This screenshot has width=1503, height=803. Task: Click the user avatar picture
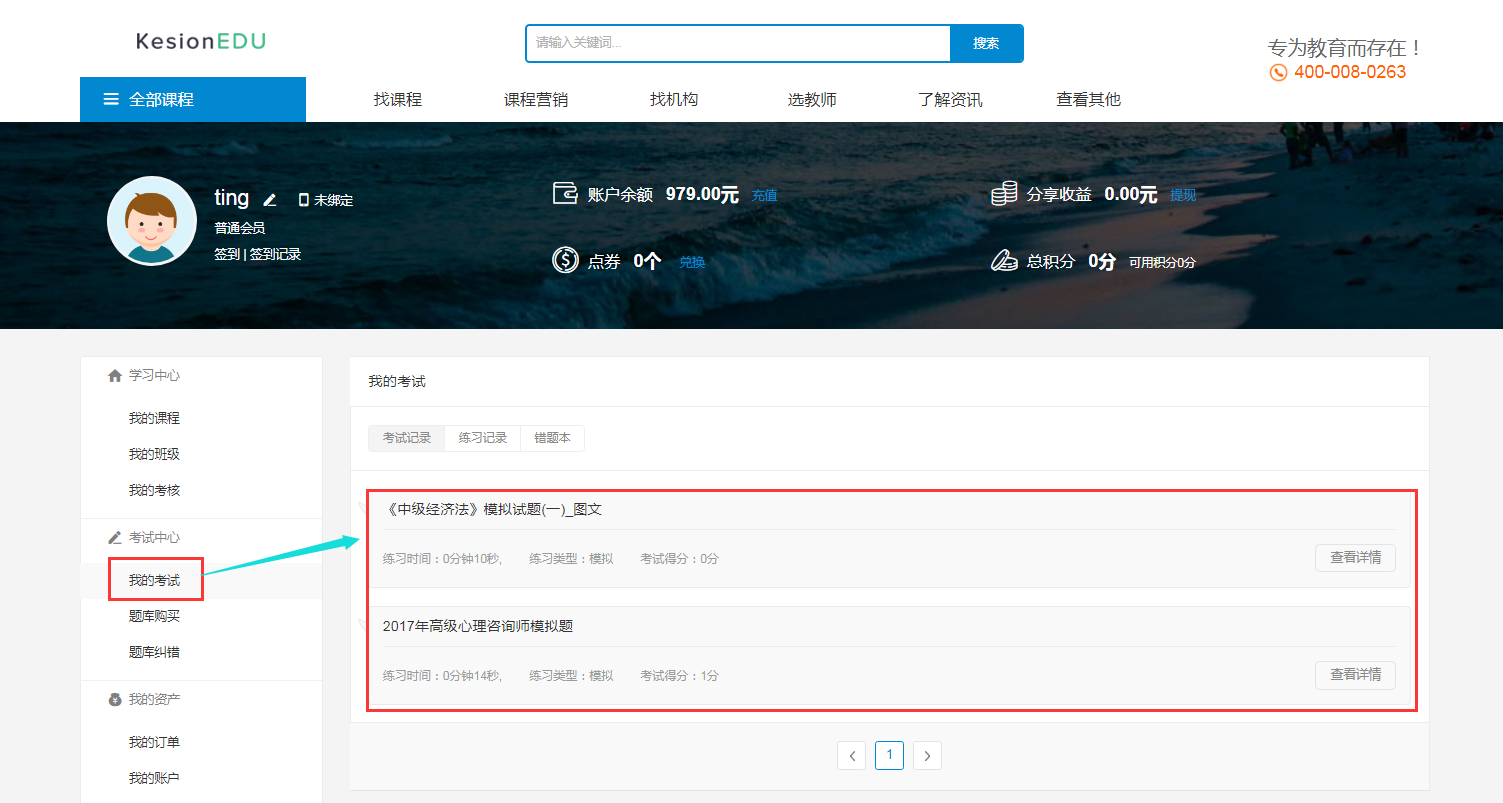click(x=152, y=221)
